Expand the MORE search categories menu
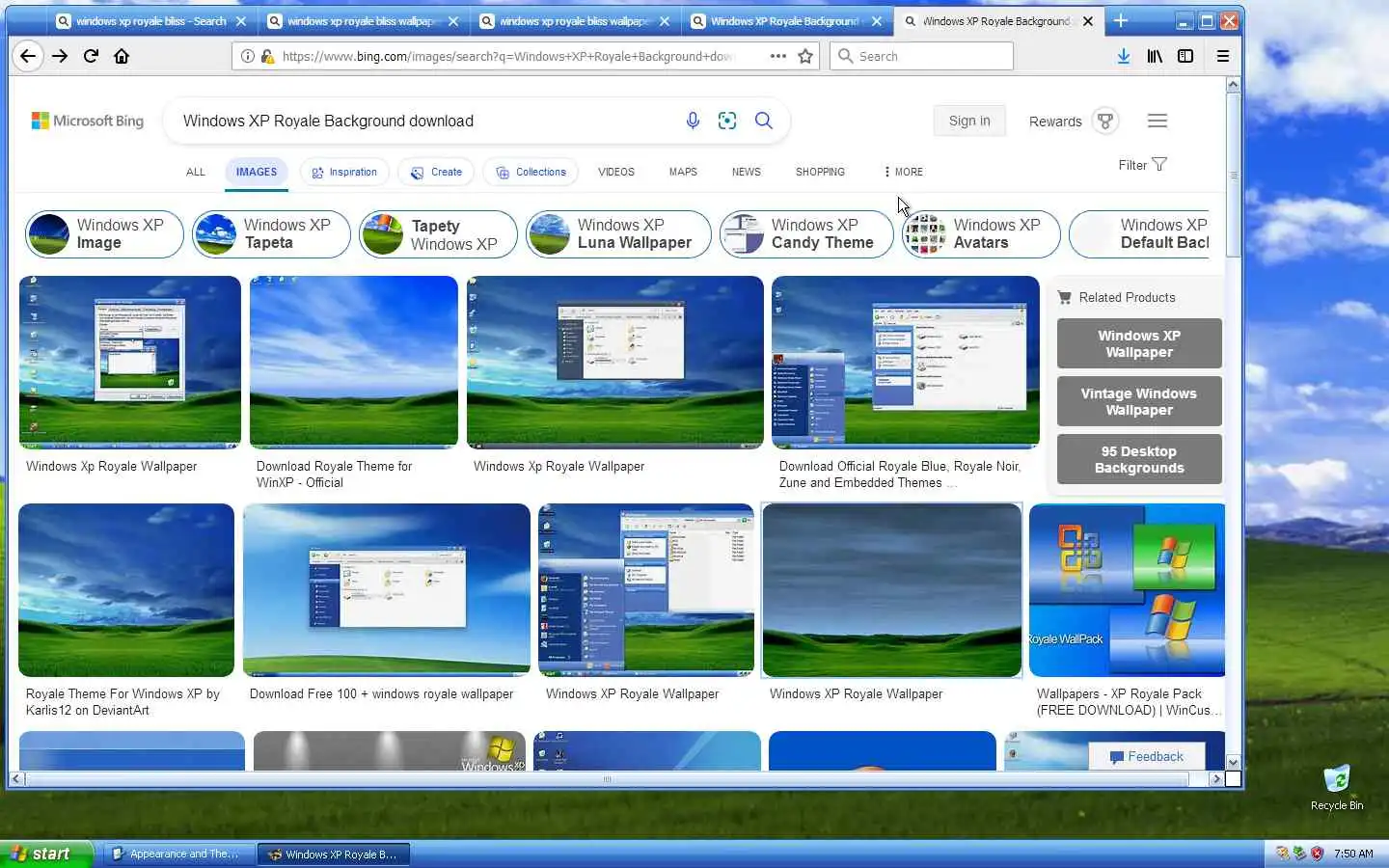This screenshot has width=1389, height=868. coord(903,172)
